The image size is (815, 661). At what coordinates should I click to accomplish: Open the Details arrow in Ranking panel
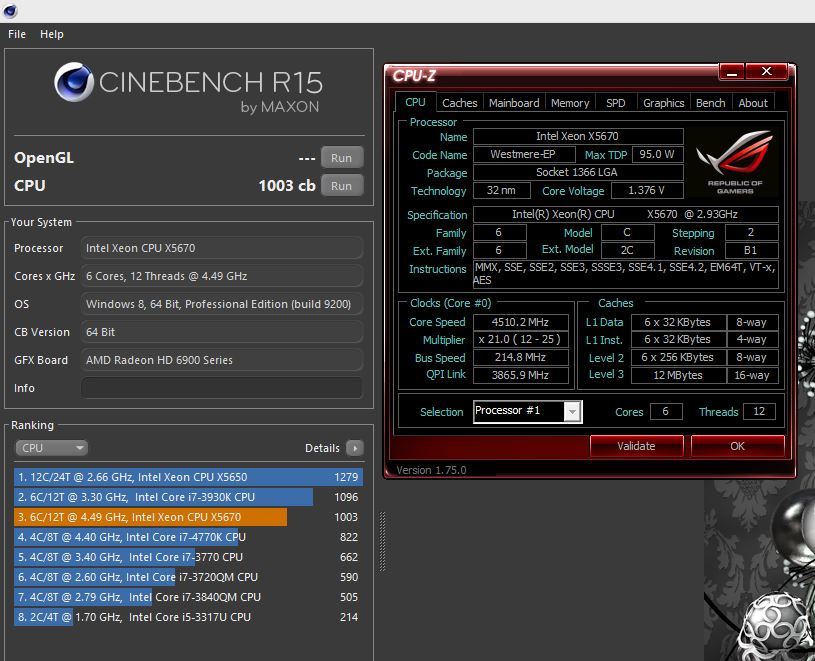pyautogui.click(x=355, y=448)
